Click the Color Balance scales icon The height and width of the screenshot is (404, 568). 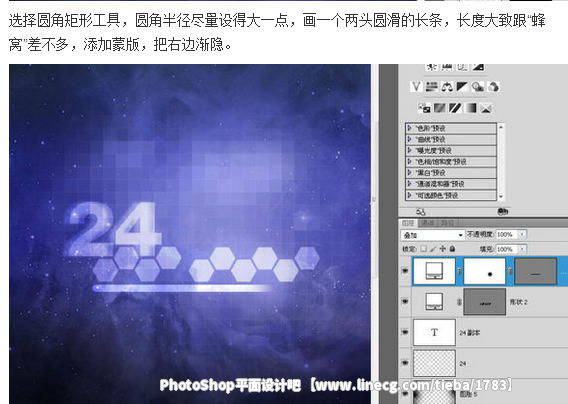click(447, 87)
